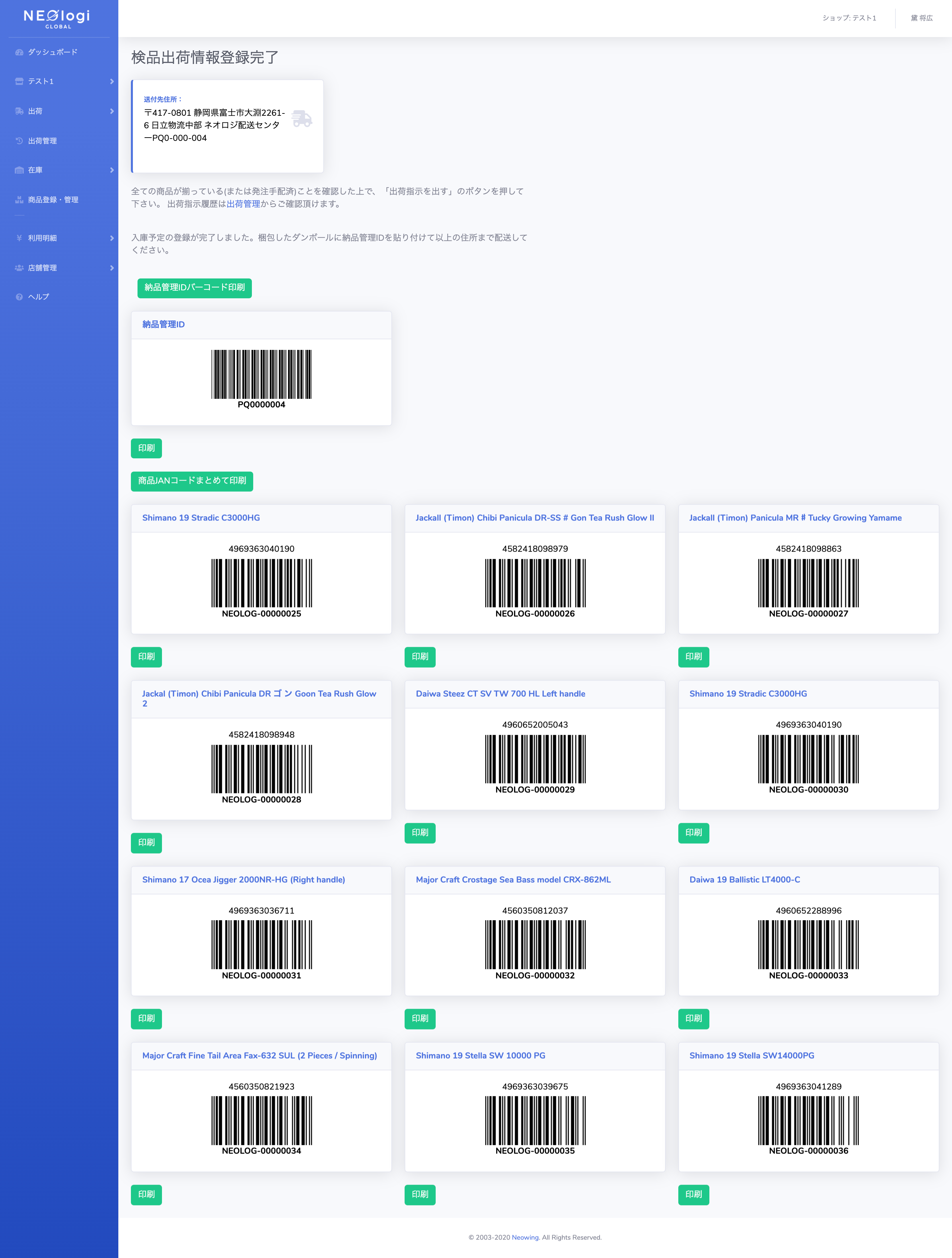This screenshot has height=1258, width=952.
Task: Click the card title Shimano 19 Stella SW 10000 PG
Action: [480, 1056]
